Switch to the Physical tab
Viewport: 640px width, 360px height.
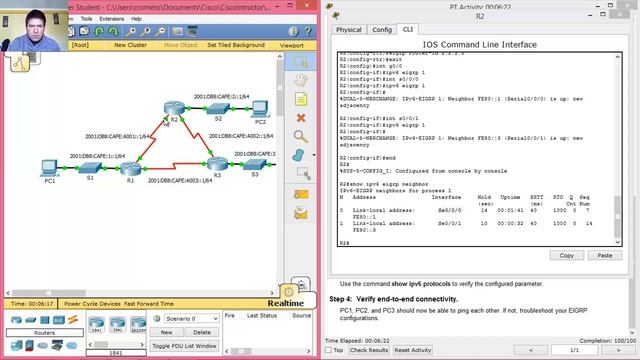[x=349, y=30]
